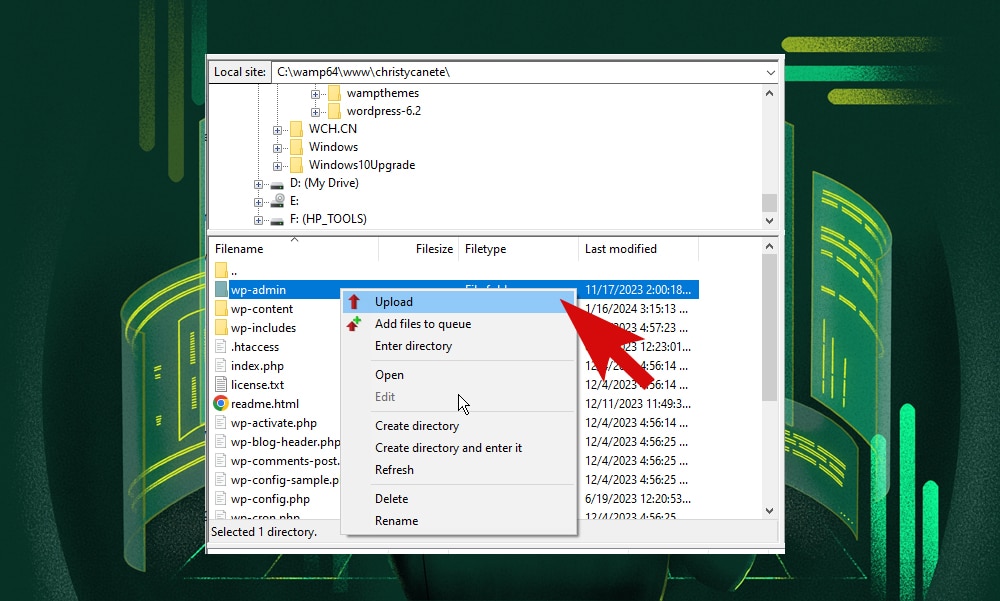The width and height of the screenshot is (1000, 601).
Task: Click Create directory and enter it
Action: (x=448, y=448)
